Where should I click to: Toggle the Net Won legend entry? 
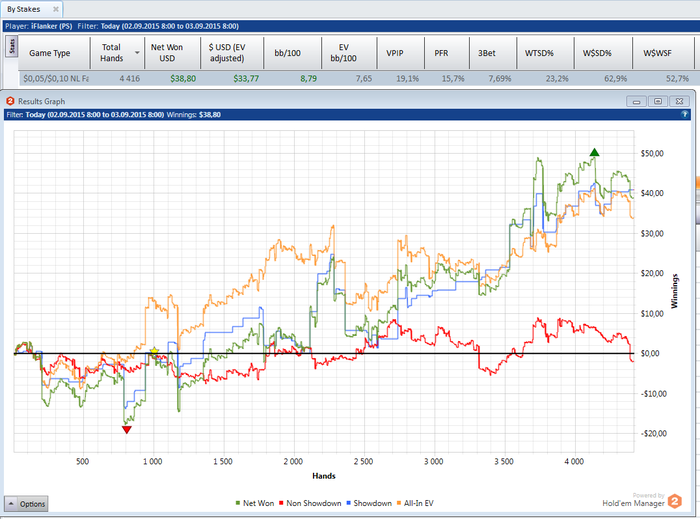point(254,503)
